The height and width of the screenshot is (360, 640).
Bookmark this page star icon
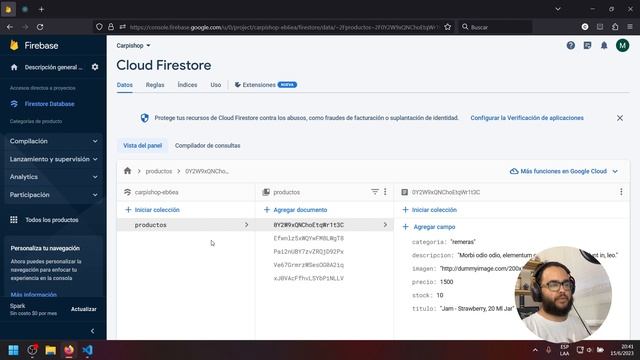(x=448, y=27)
